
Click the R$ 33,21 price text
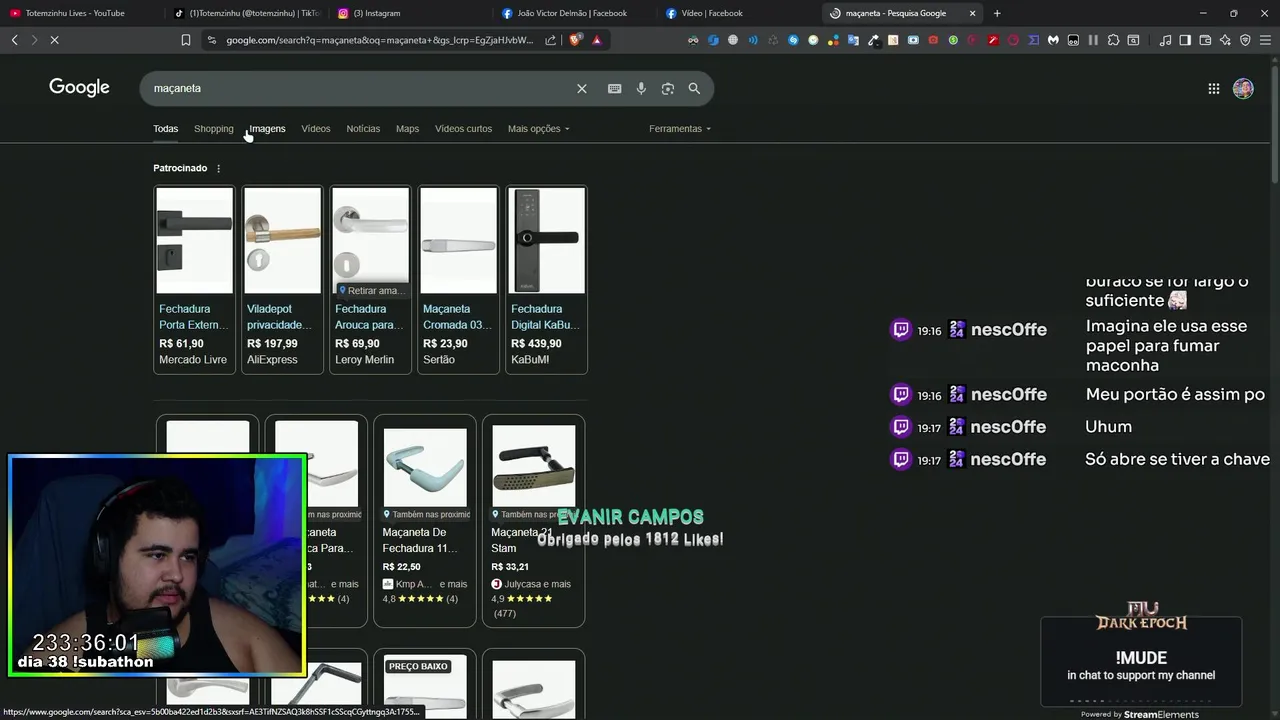point(510,567)
